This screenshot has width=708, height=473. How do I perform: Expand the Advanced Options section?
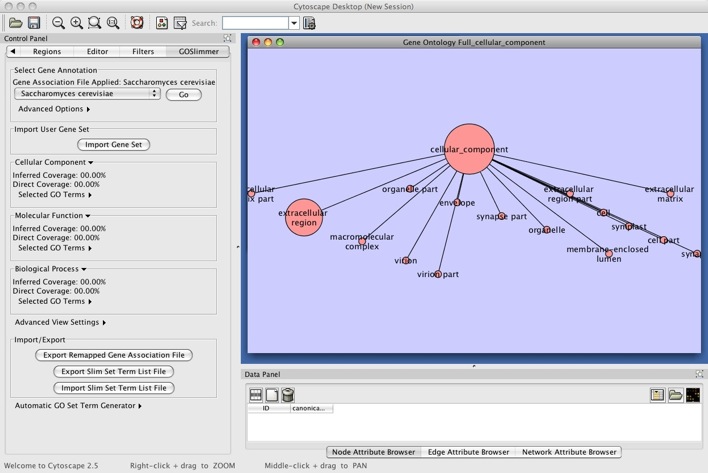click(x=54, y=109)
